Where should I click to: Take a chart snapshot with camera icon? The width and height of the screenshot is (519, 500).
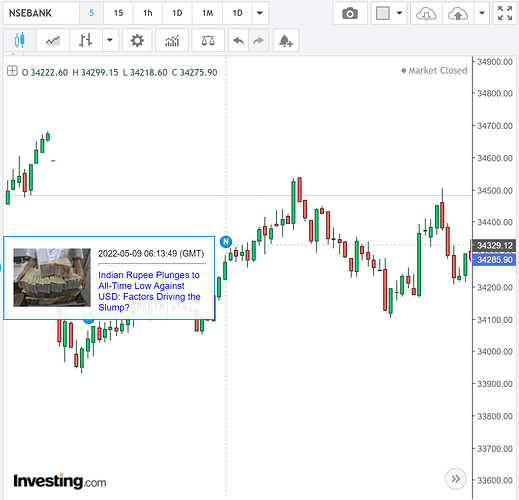click(x=350, y=13)
